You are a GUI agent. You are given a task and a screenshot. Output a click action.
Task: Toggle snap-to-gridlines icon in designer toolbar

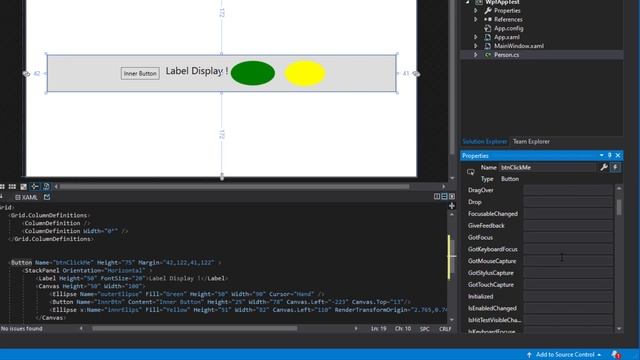click(12, 187)
